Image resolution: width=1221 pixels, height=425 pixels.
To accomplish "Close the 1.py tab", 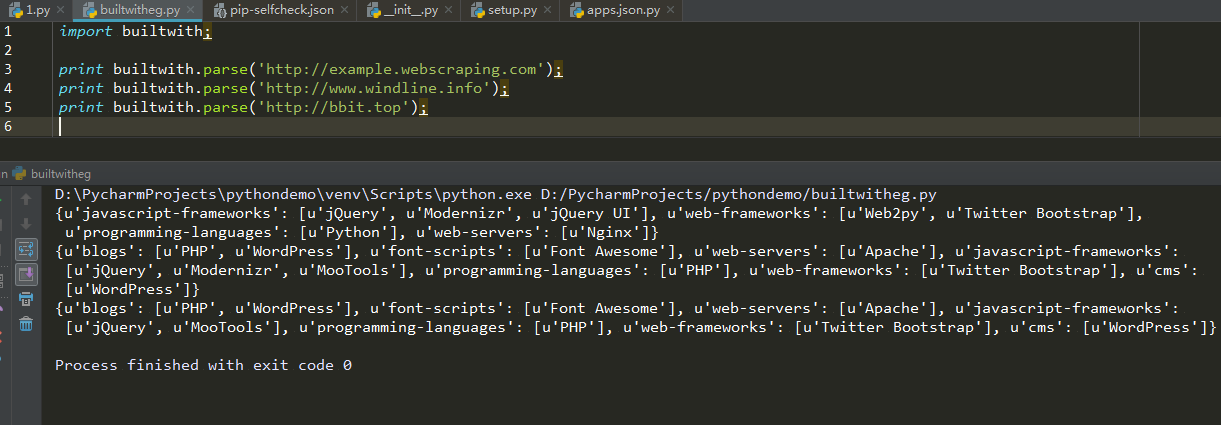I will [59, 11].
